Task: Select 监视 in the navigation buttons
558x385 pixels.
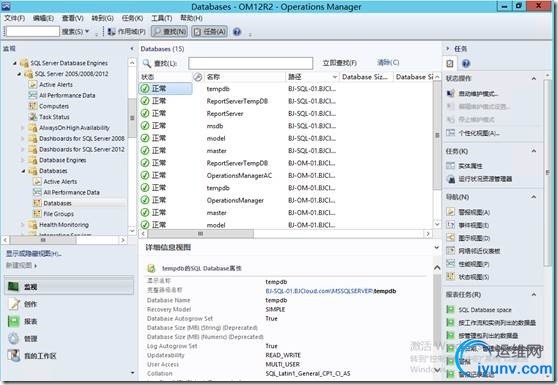Action: point(69,286)
